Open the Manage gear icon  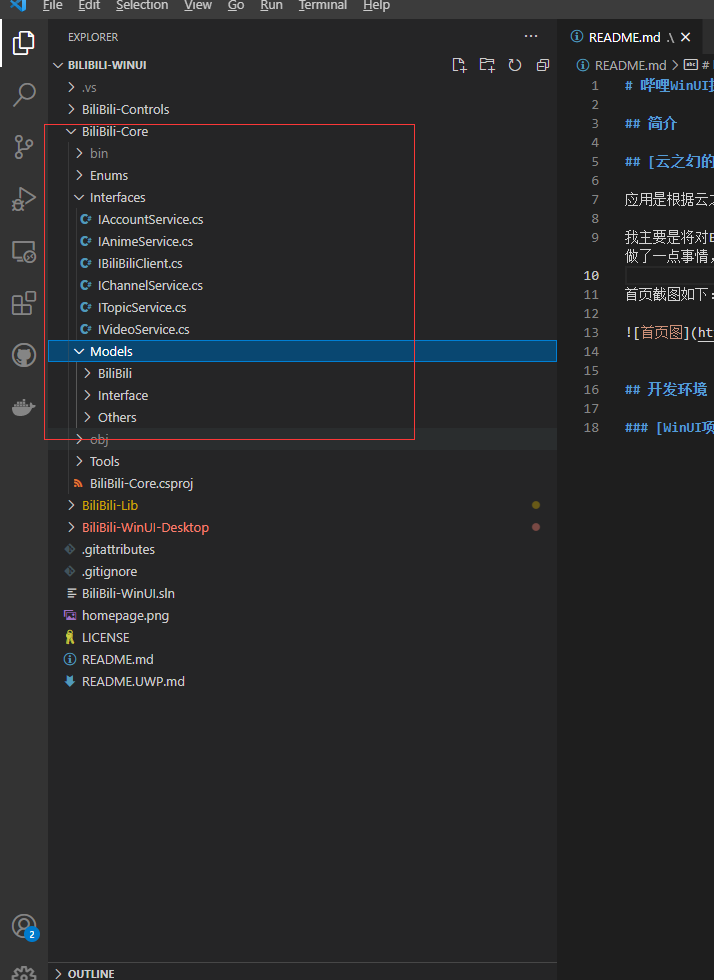[24, 972]
